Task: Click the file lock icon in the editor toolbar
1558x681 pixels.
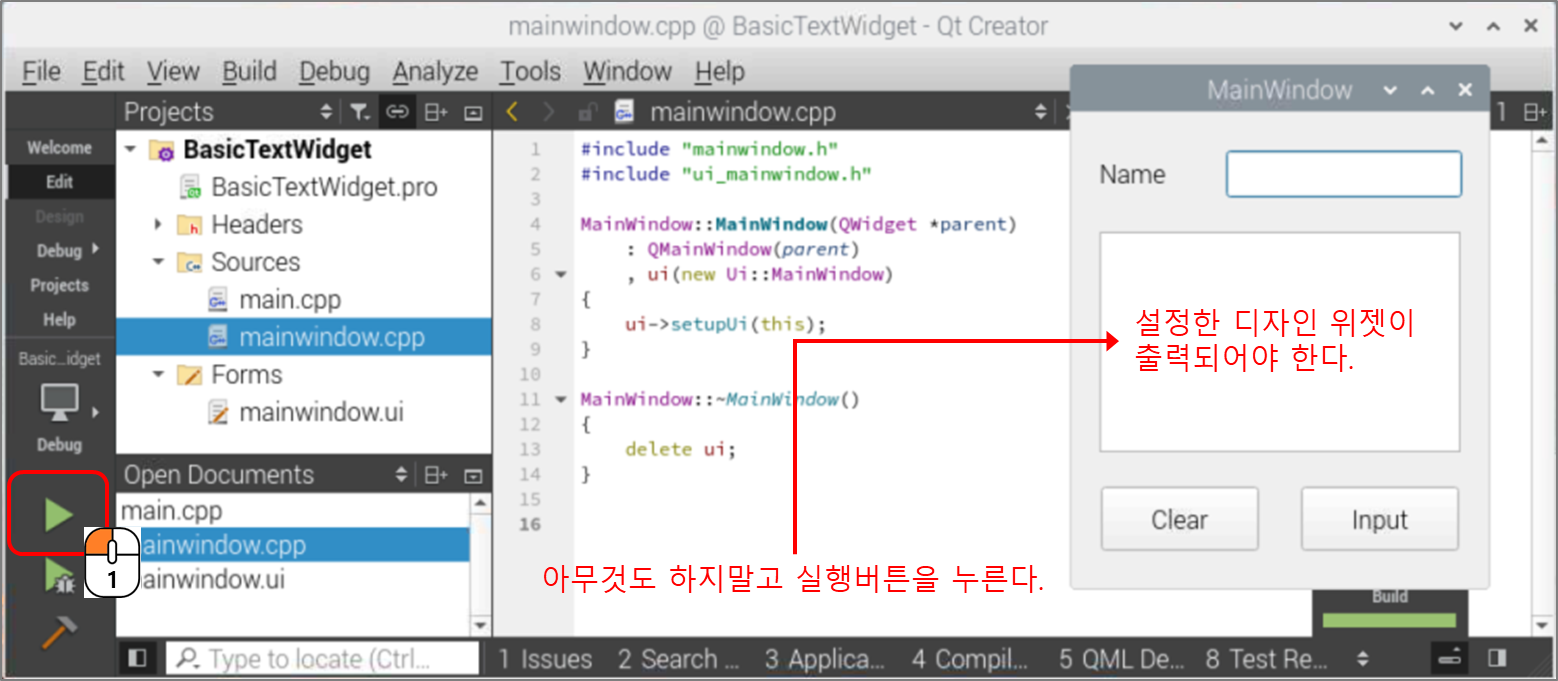Action: pyautogui.click(x=589, y=112)
